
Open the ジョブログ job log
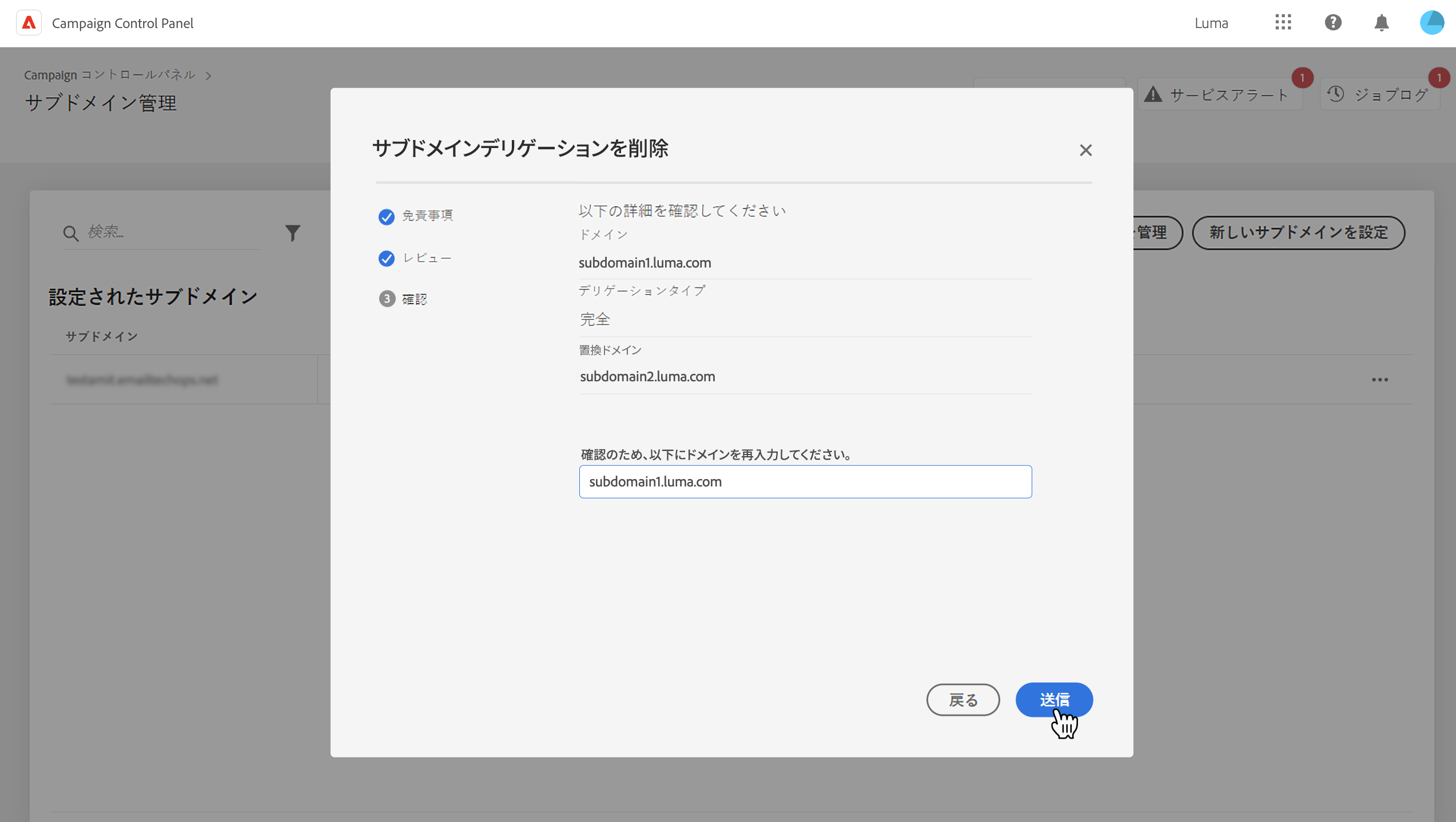pyautogui.click(x=1379, y=94)
